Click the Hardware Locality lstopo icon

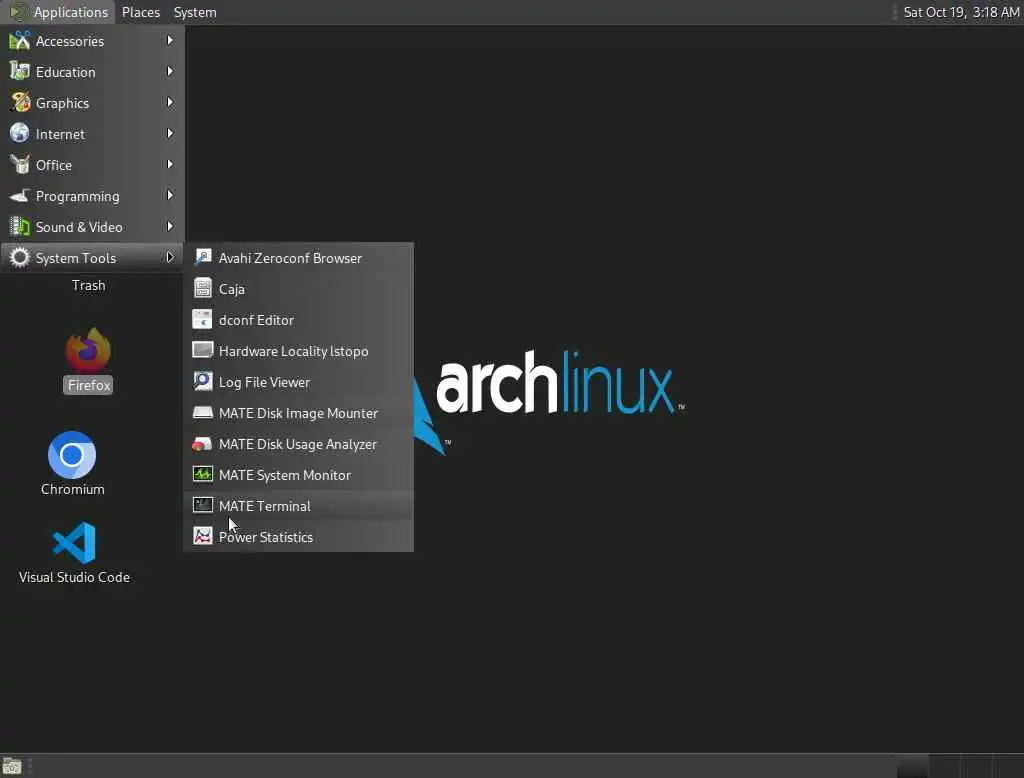[202, 350]
